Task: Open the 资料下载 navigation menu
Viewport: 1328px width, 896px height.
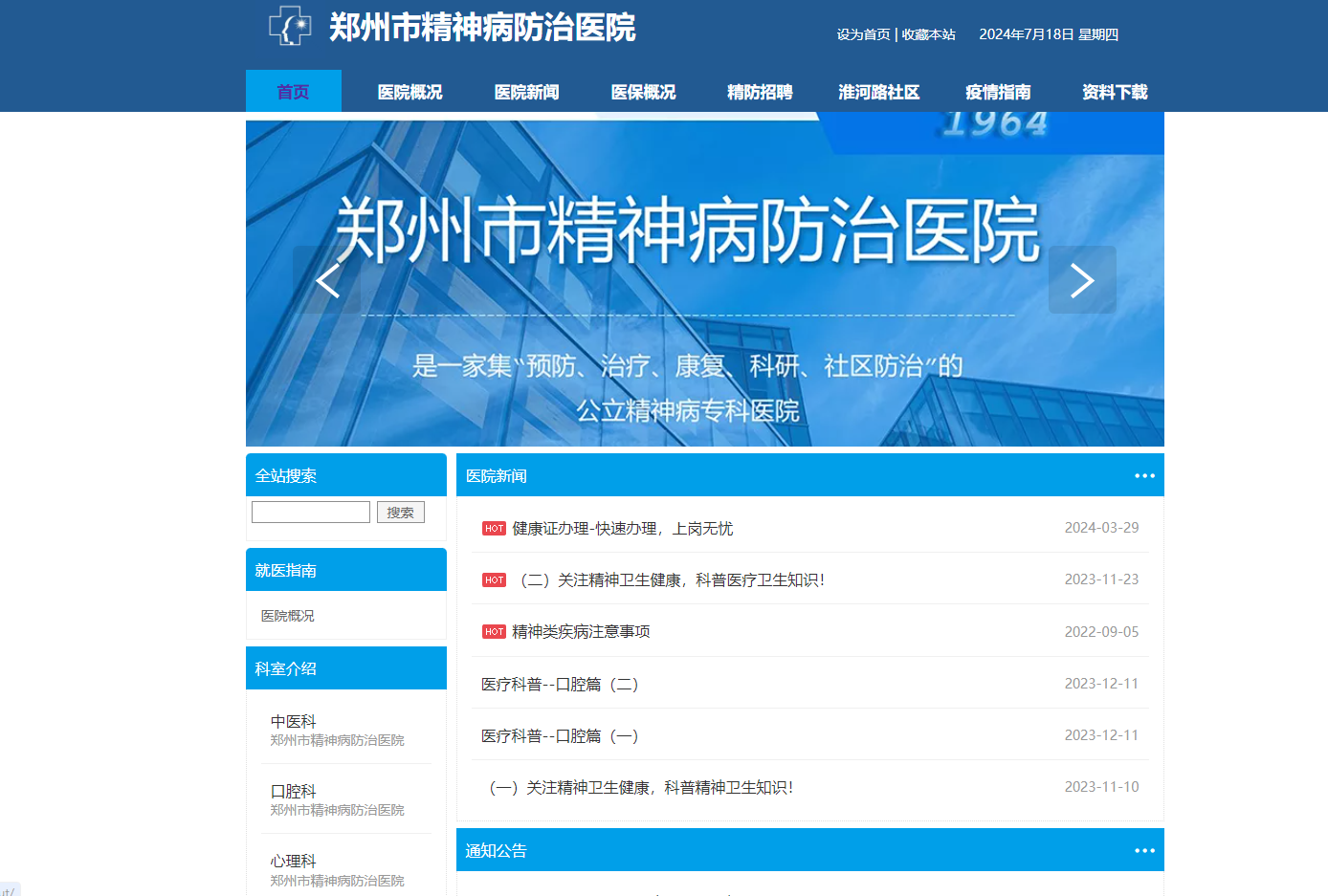Action: pos(1115,92)
